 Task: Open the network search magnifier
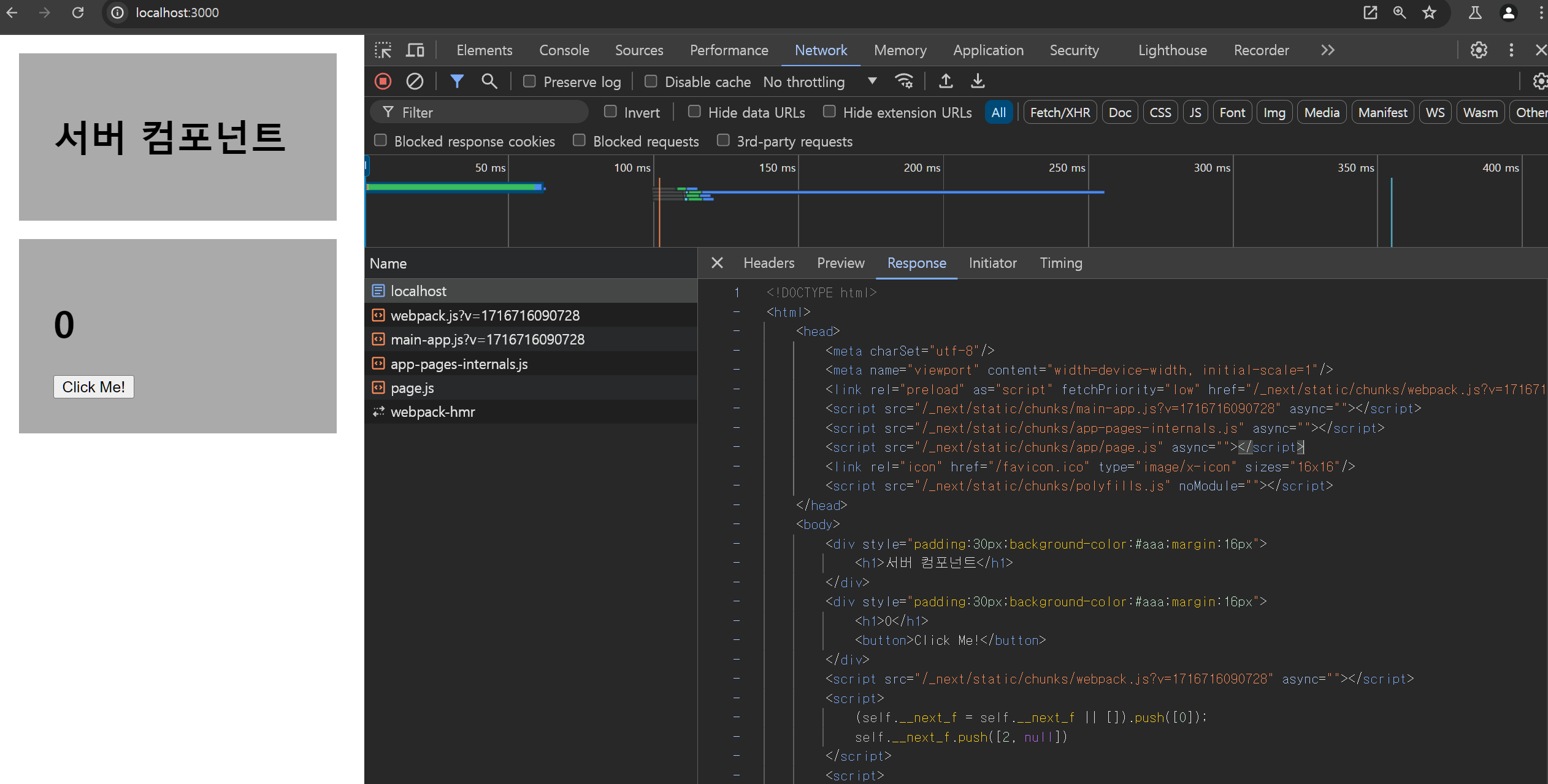[489, 81]
